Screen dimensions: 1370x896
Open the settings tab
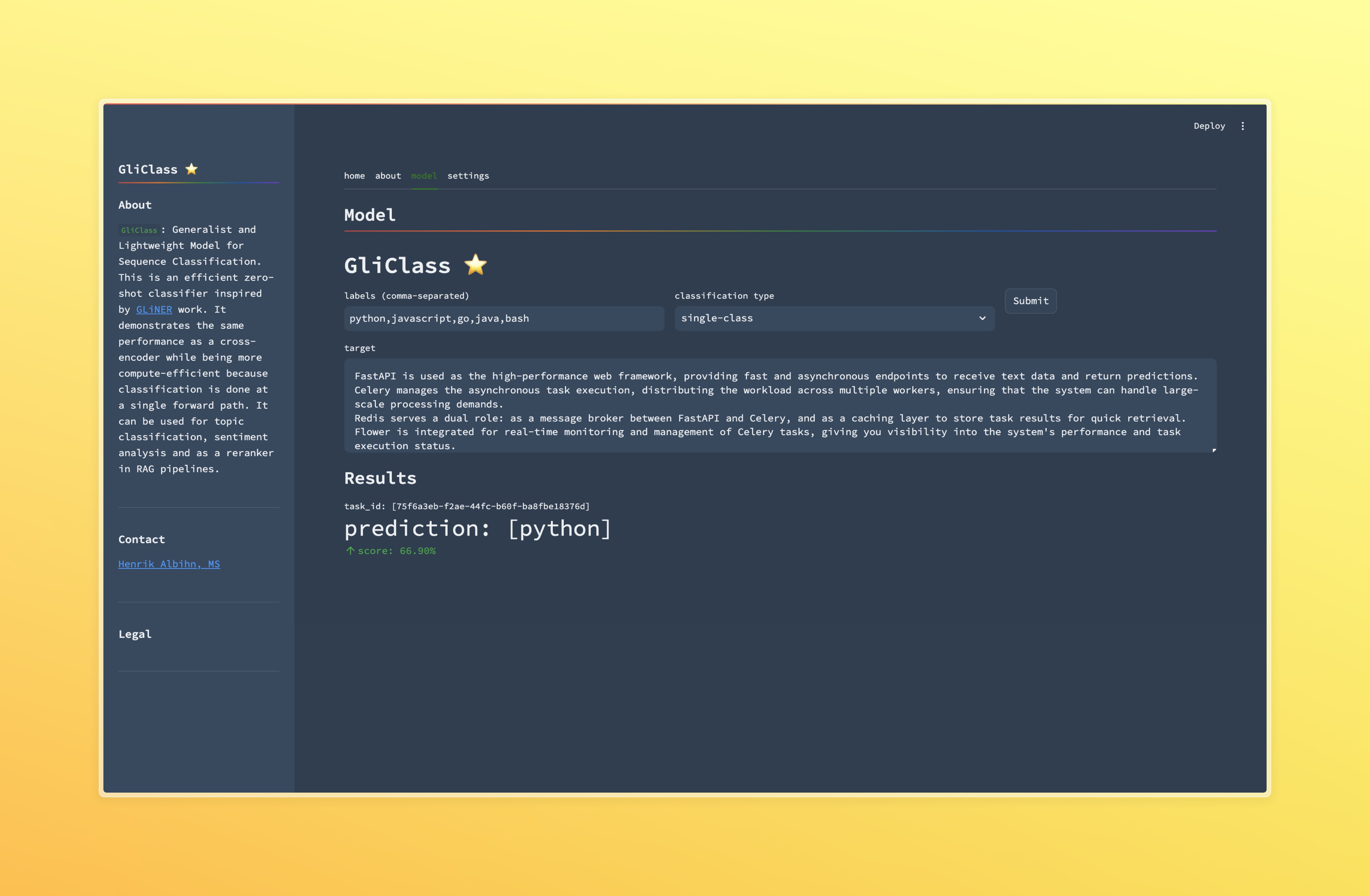(x=468, y=176)
